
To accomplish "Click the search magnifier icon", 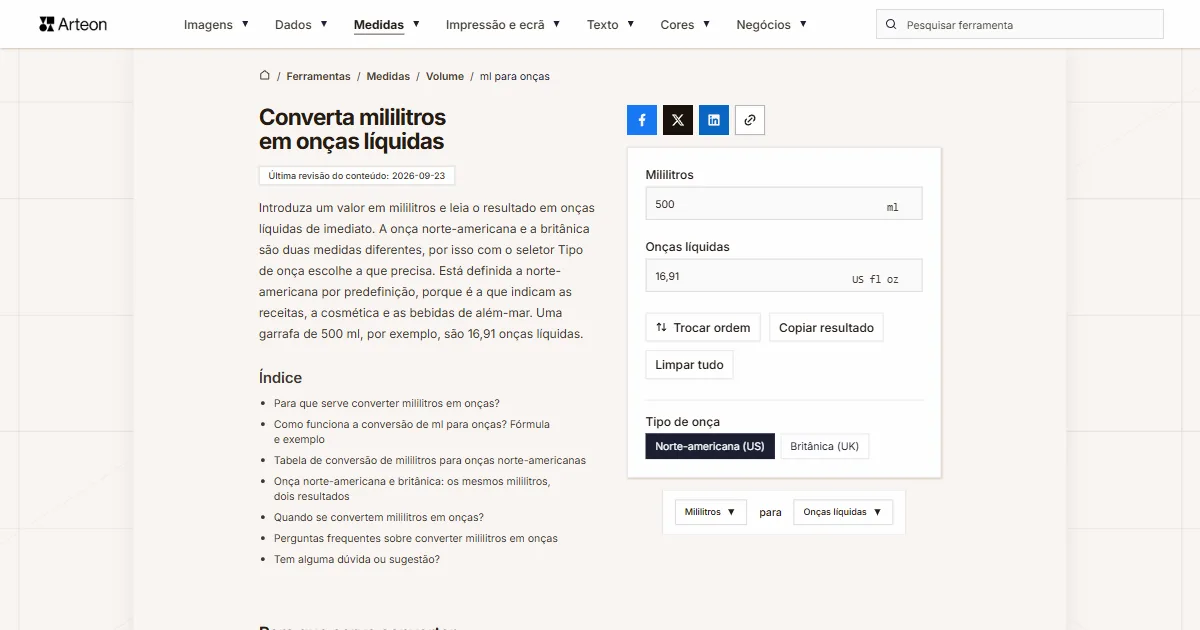I will [891, 25].
